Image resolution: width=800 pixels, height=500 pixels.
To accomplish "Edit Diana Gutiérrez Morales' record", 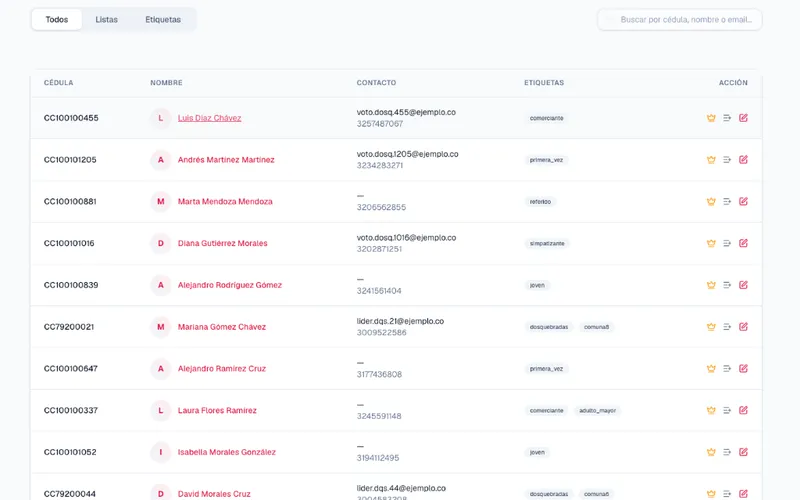I will [x=743, y=243].
